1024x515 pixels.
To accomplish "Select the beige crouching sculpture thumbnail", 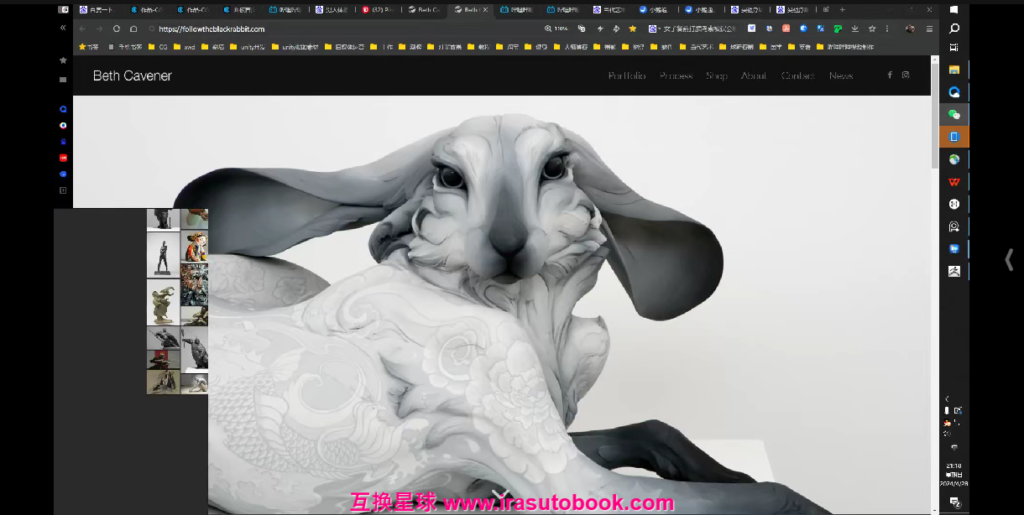I will [163, 302].
